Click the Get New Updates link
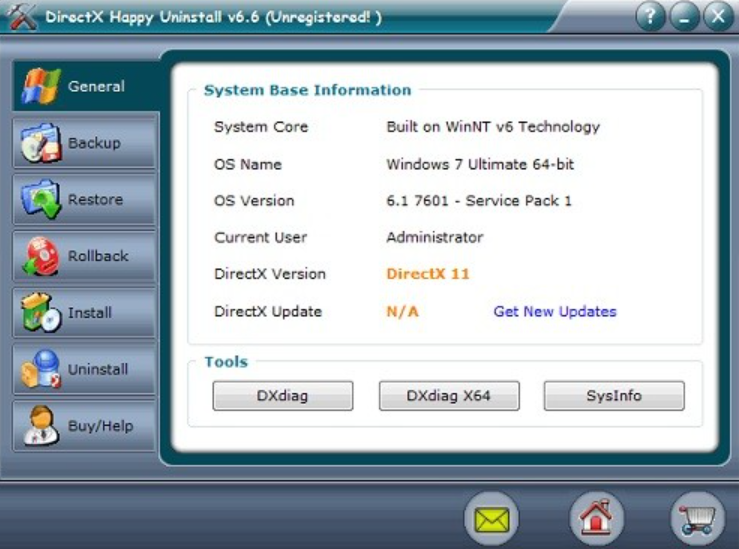 [x=555, y=311]
